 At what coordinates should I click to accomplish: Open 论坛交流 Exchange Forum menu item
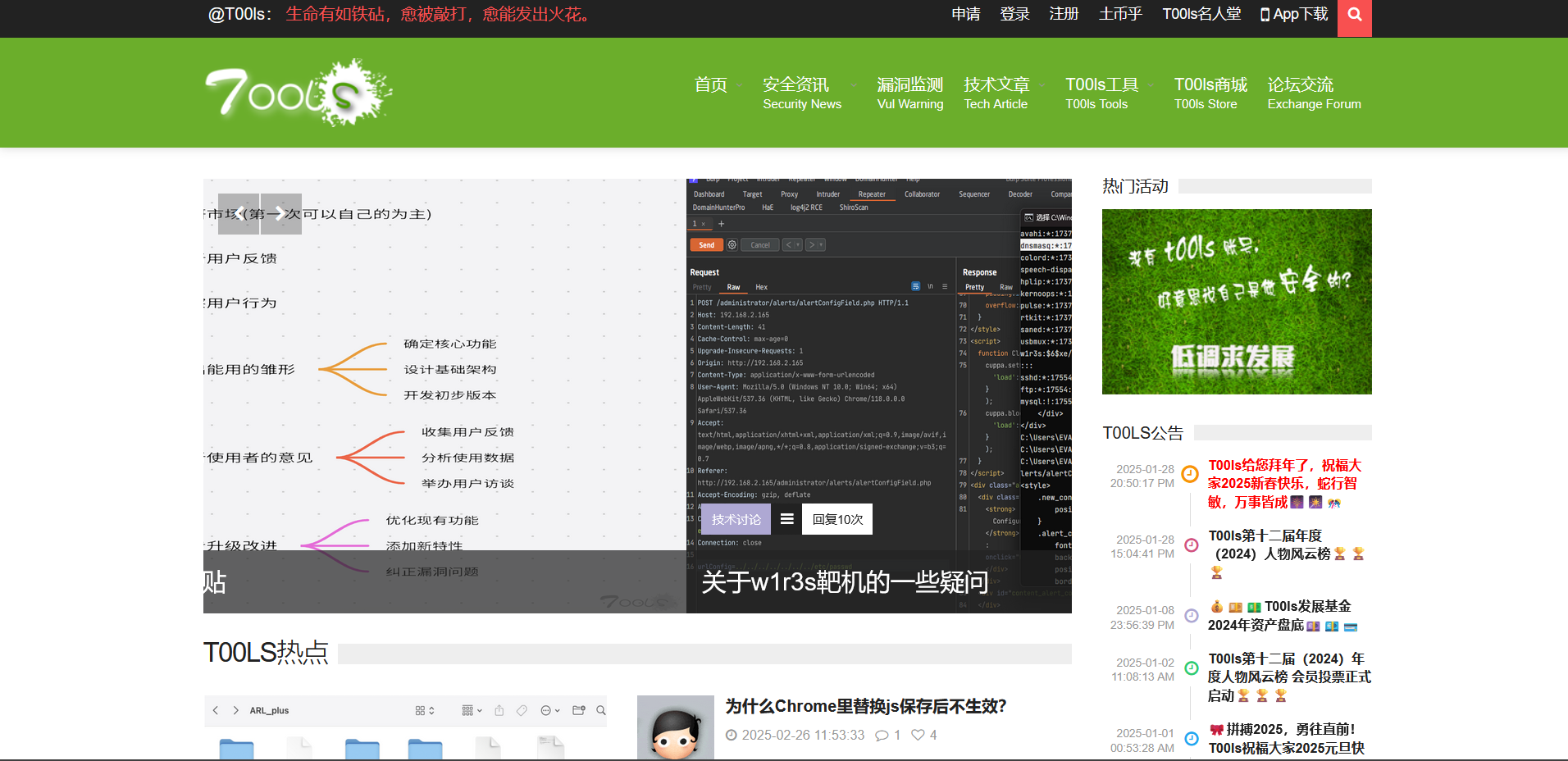[x=1313, y=93]
